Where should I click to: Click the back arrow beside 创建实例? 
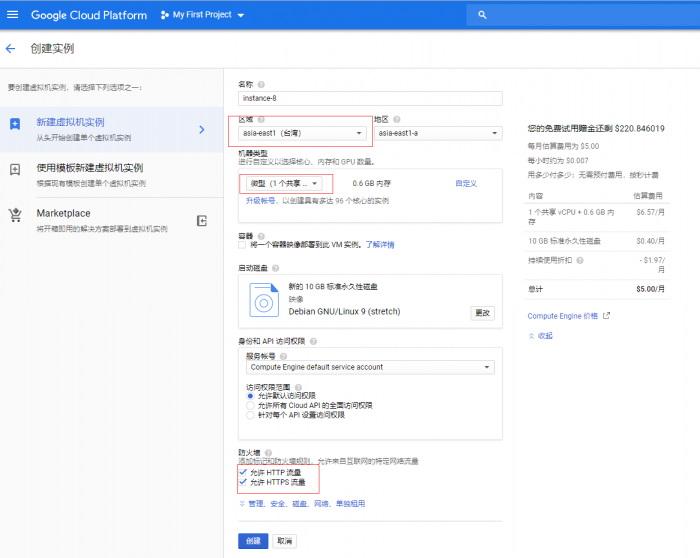coord(11,48)
